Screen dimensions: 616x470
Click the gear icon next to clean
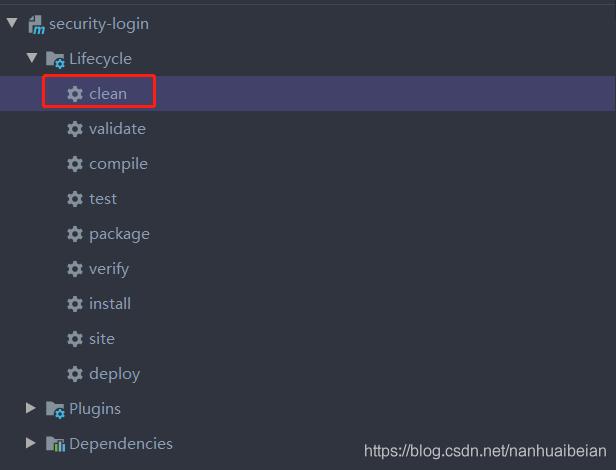[x=75, y=94]
